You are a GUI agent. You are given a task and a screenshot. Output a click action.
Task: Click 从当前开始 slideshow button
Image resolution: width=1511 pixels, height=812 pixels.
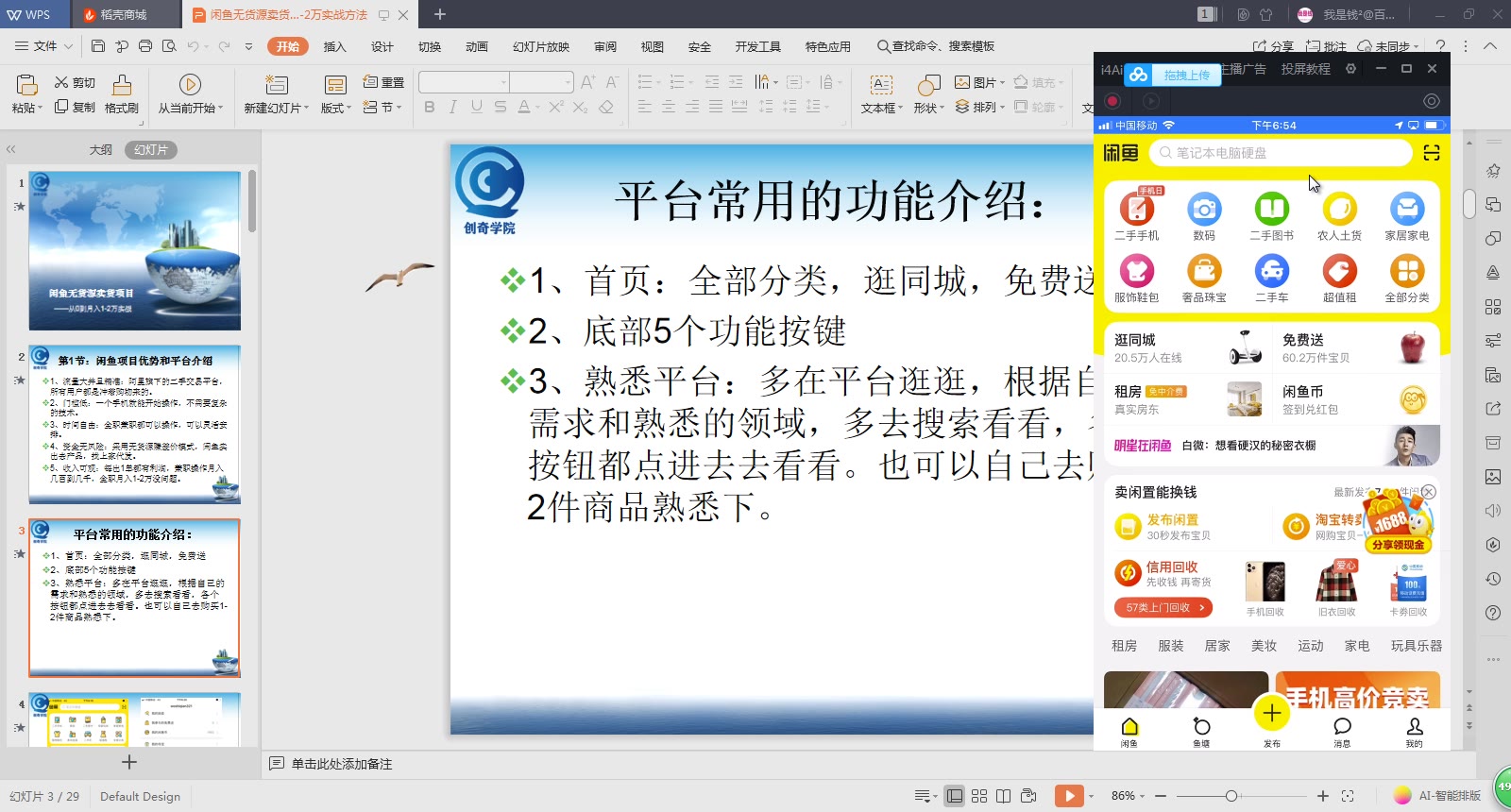point(190,95)
